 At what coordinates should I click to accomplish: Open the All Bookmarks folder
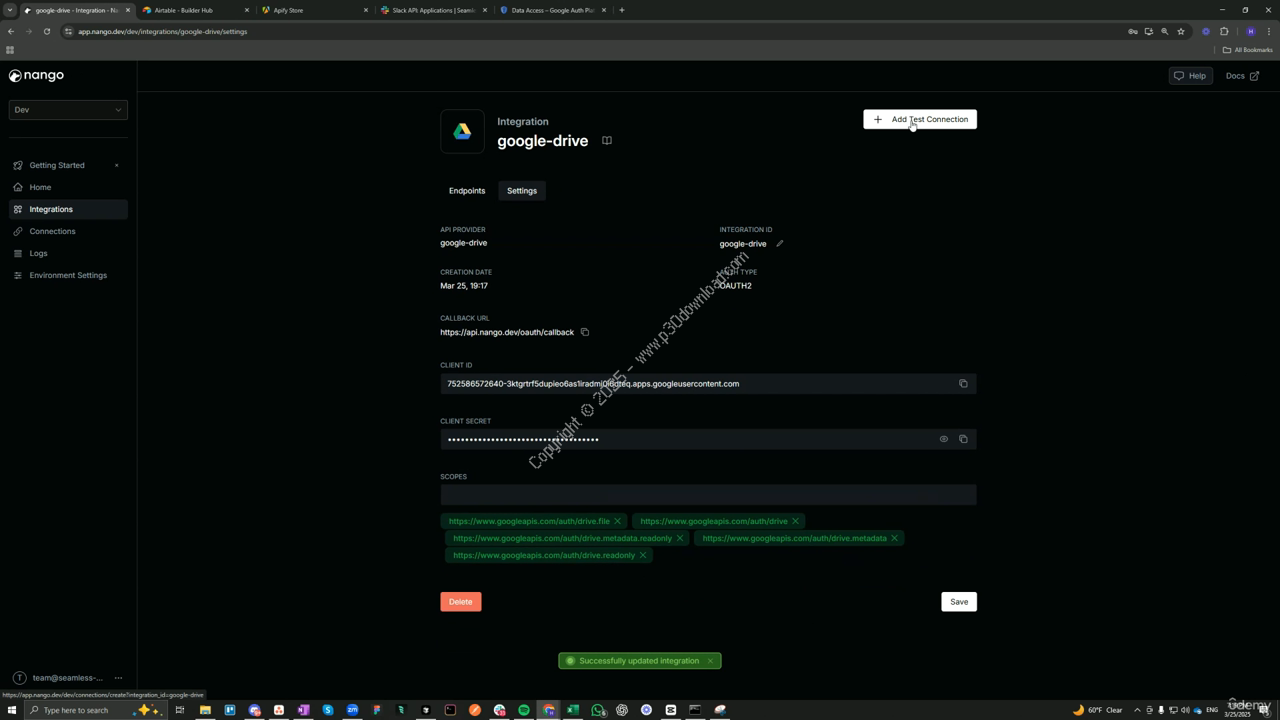(x=1248, y=50)
